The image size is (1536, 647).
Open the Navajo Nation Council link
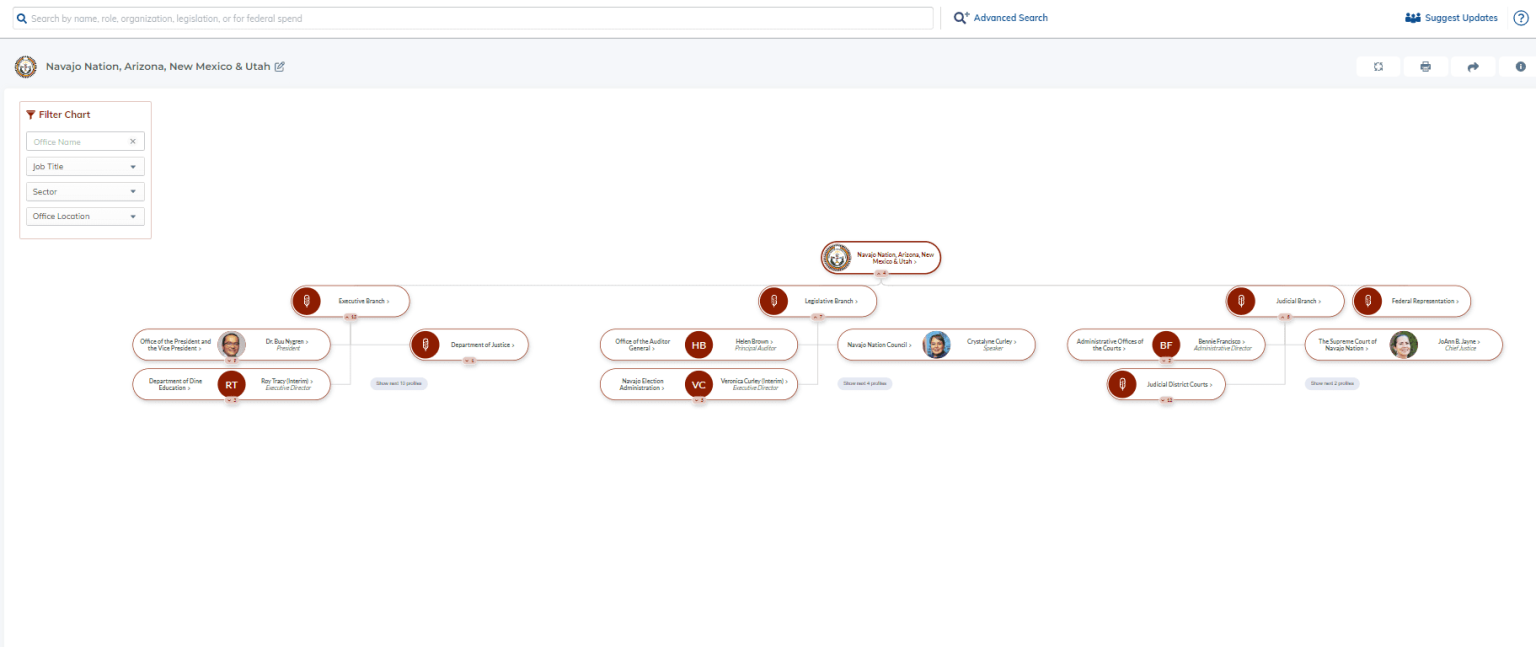pyautogui.click(x=879, y=345)
